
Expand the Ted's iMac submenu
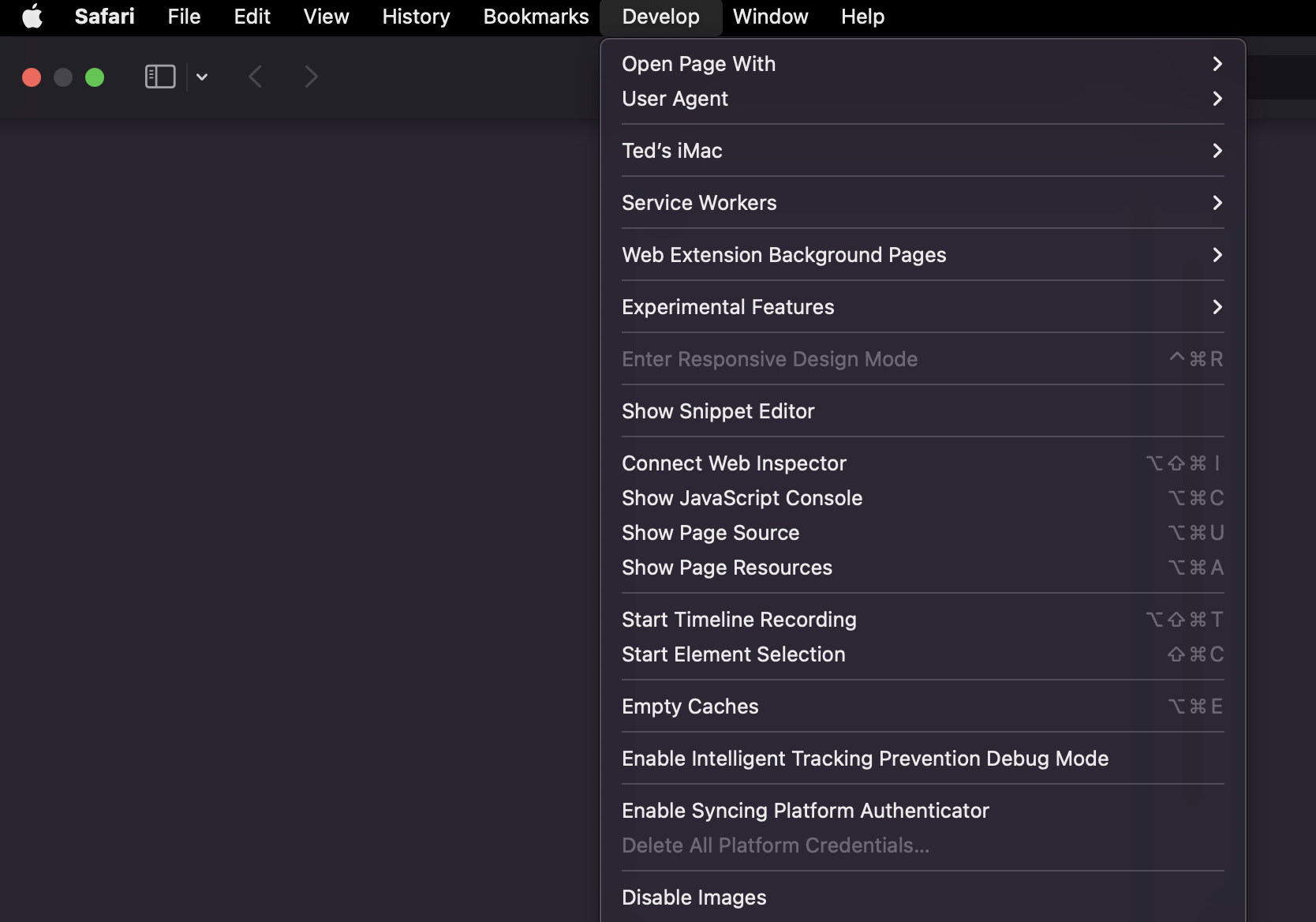click(x=922, y=151)
